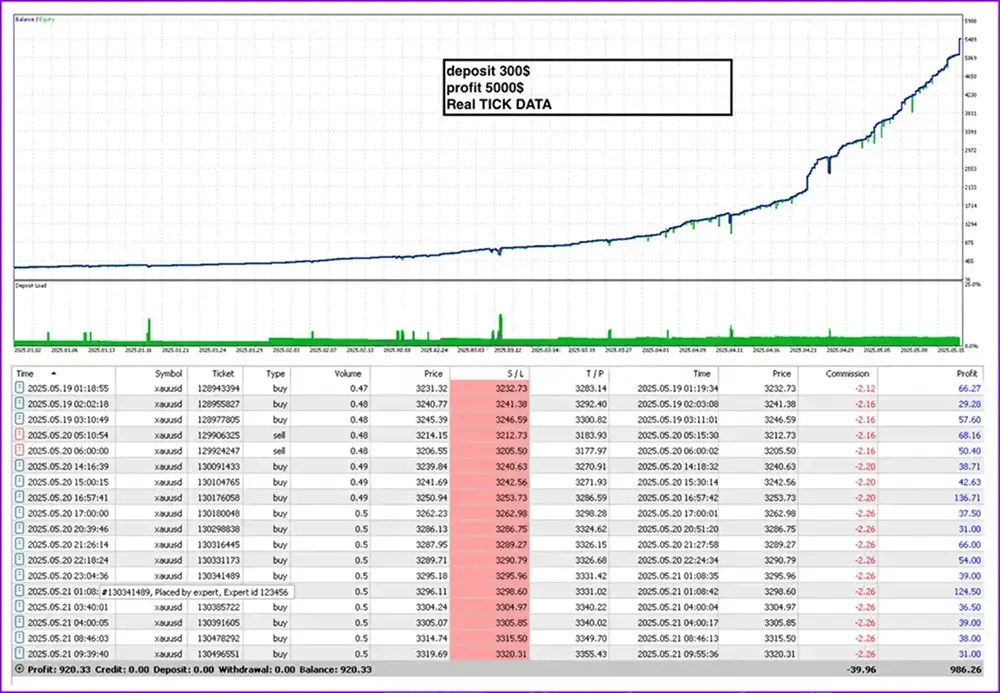
Task: Click the buy icon on 2025.05.19 02:02:18 row
Action: click(x=19, y=404)
